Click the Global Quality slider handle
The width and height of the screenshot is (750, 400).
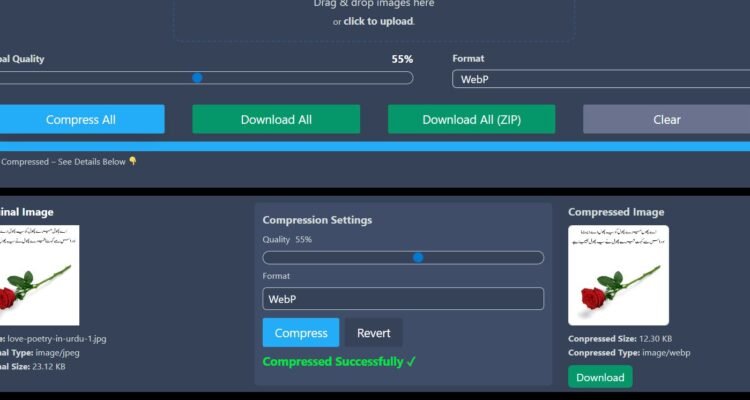tap(197, 78)
